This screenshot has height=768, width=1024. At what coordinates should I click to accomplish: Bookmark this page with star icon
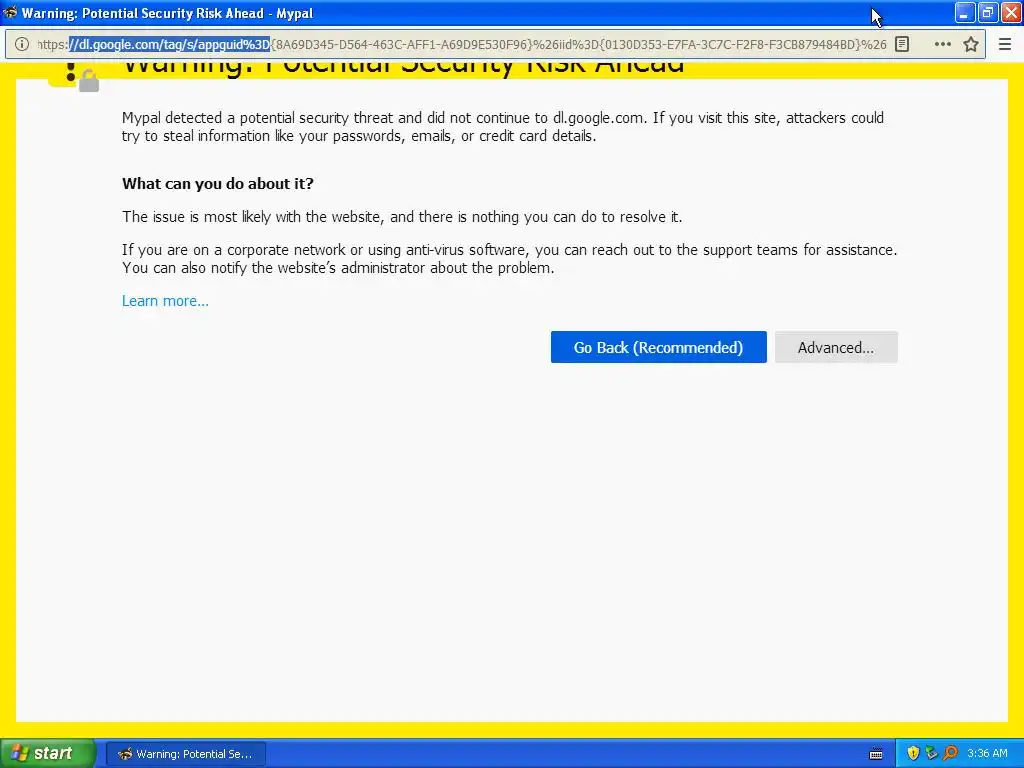tap(971, 44)
